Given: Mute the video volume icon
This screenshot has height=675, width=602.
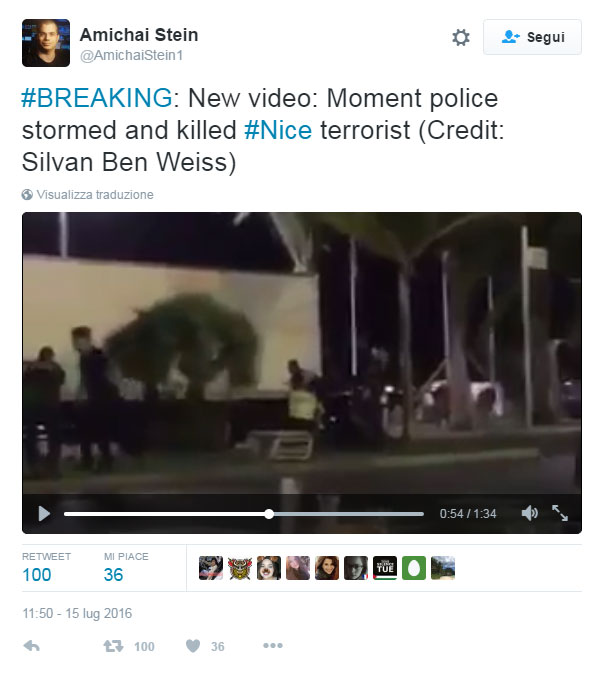Looking at the screenshot, I should [529, 513].
